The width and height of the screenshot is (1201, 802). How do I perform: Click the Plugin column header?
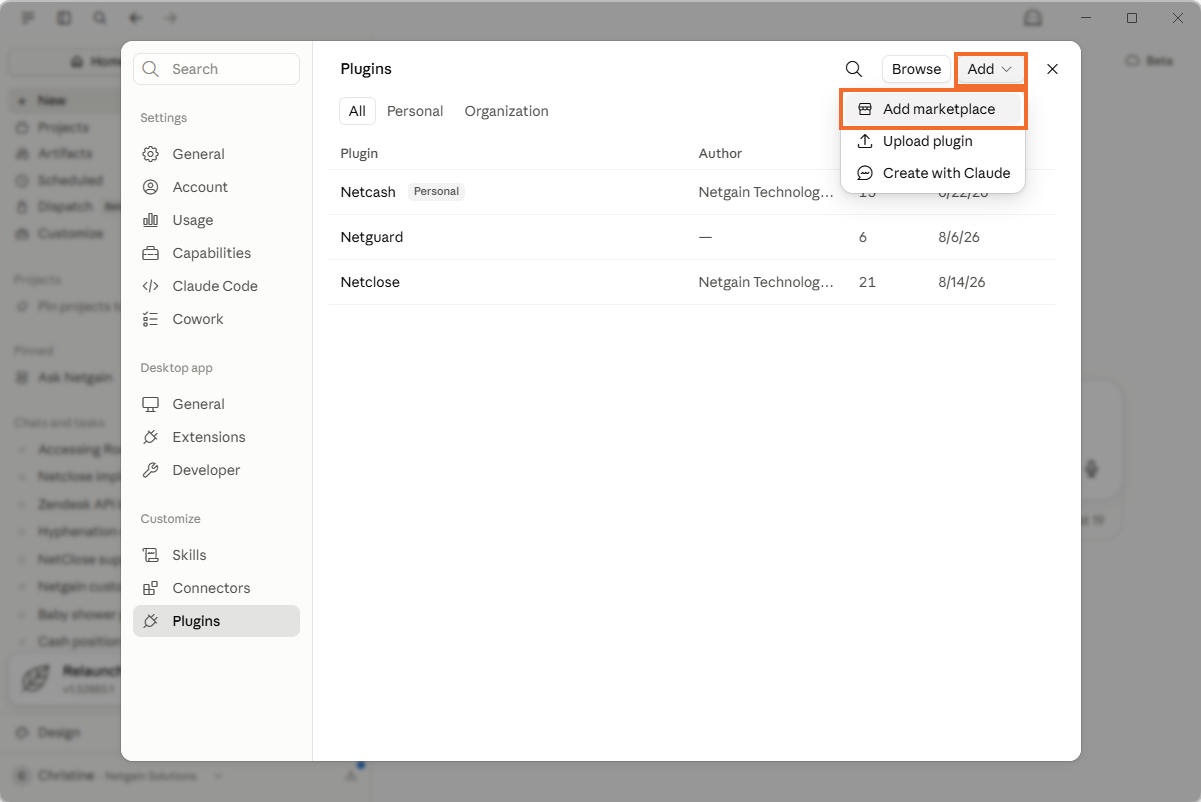click(x=359, y=153)
